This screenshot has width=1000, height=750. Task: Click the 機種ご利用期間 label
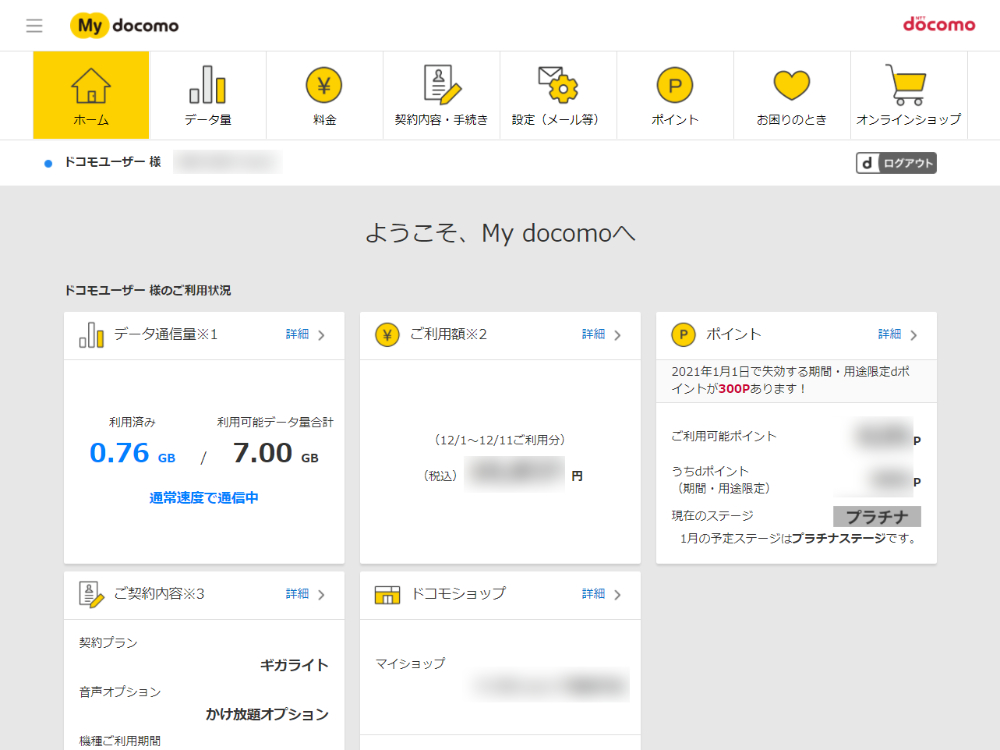(x=120, y=741)
